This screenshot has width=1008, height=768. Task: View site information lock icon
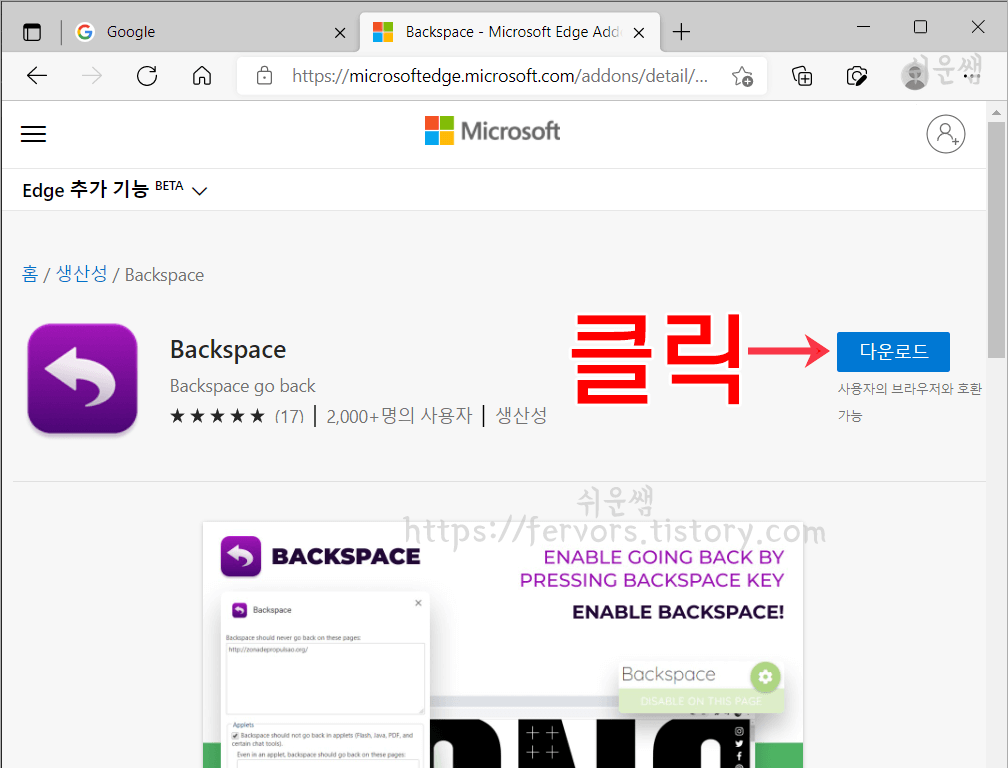(x=264, y=76)
